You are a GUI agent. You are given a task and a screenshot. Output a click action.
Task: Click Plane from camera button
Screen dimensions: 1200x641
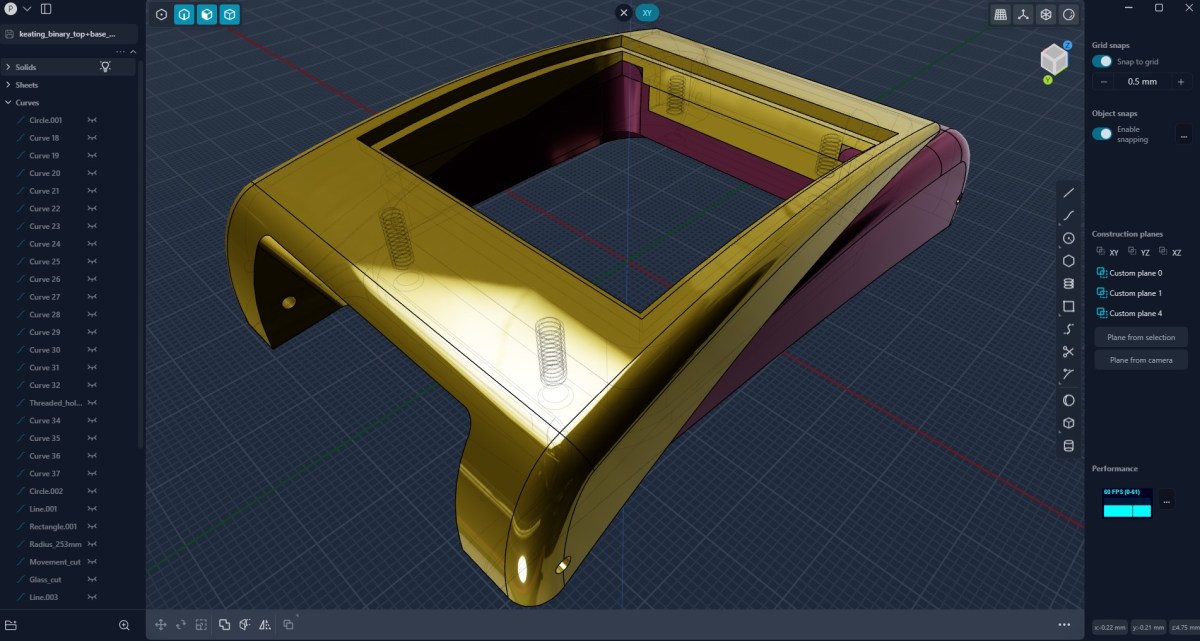pos(1141,360)
